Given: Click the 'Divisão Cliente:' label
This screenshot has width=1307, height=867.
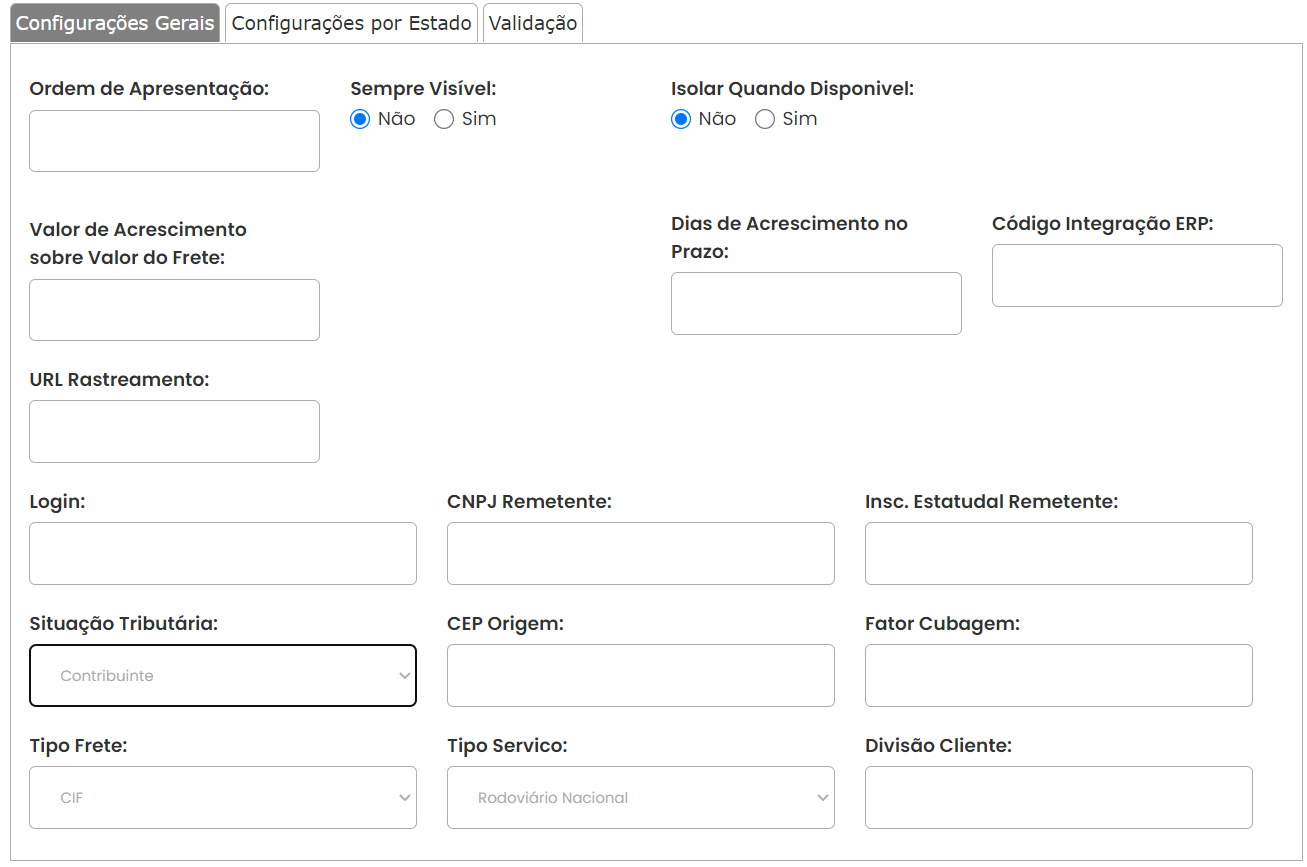Looking at the screenshot, I should (x=939, y=745).
